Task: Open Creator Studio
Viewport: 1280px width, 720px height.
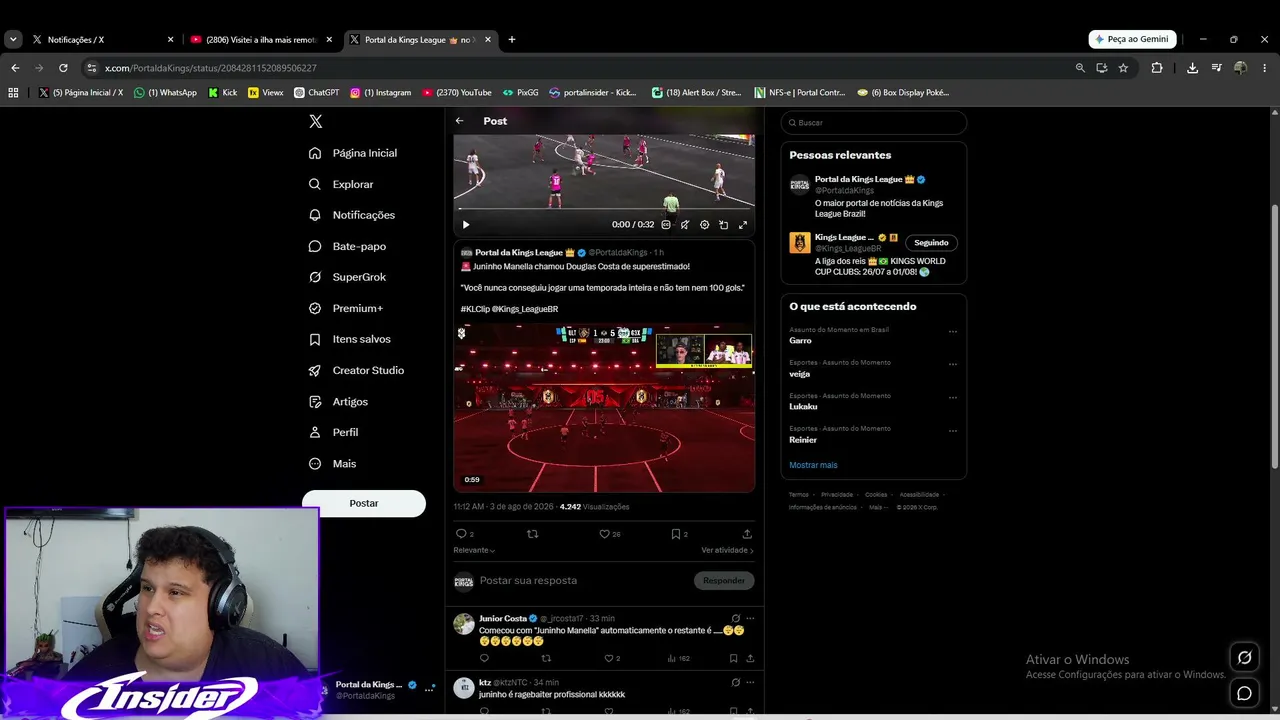Action: (357, 370)
